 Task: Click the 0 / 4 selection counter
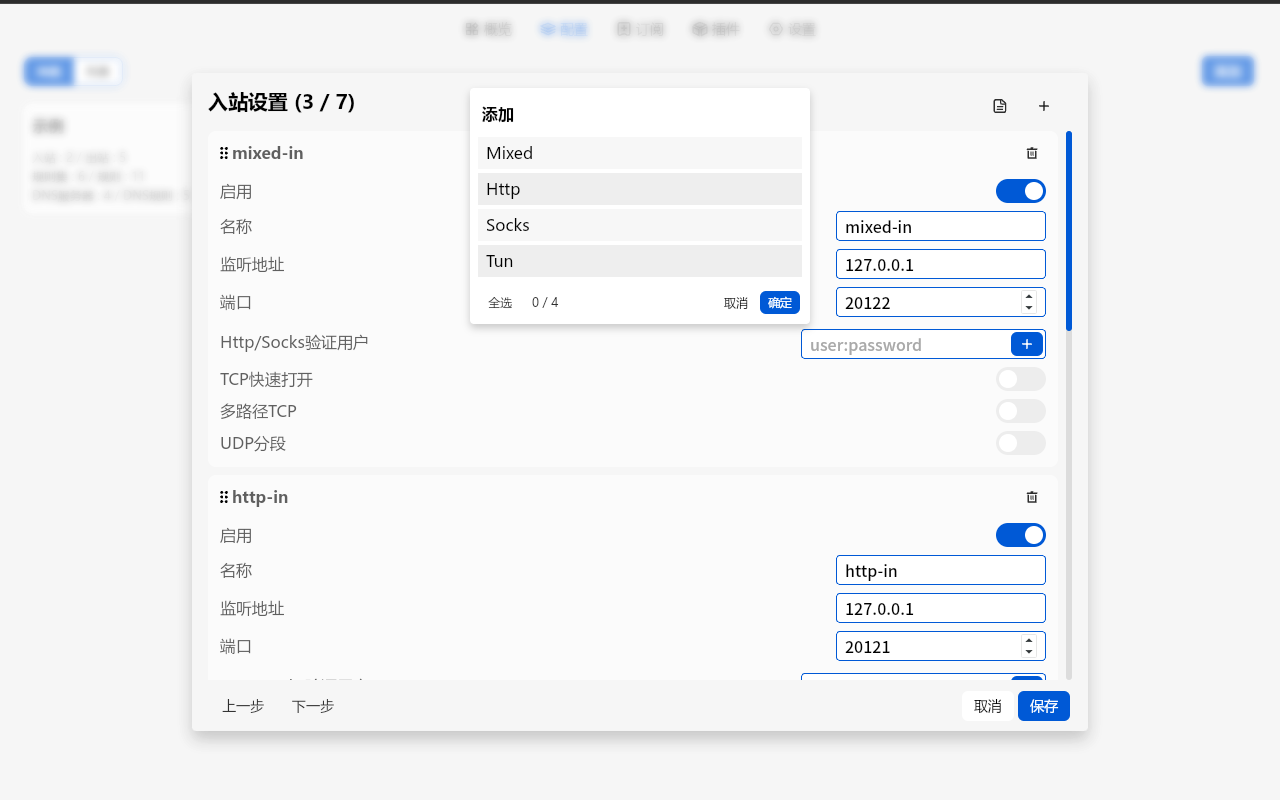point(545,302)
